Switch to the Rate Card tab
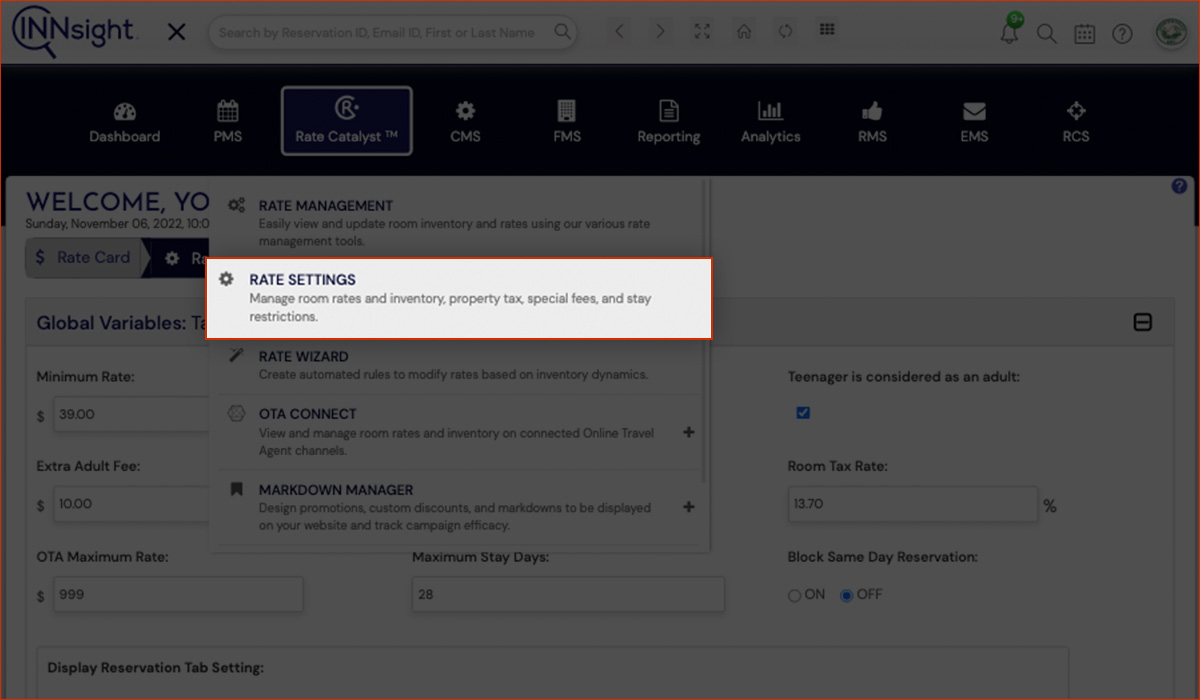The width and height of the screenshot is (1200, 700). pyautogui.click(x=83, y=257)
